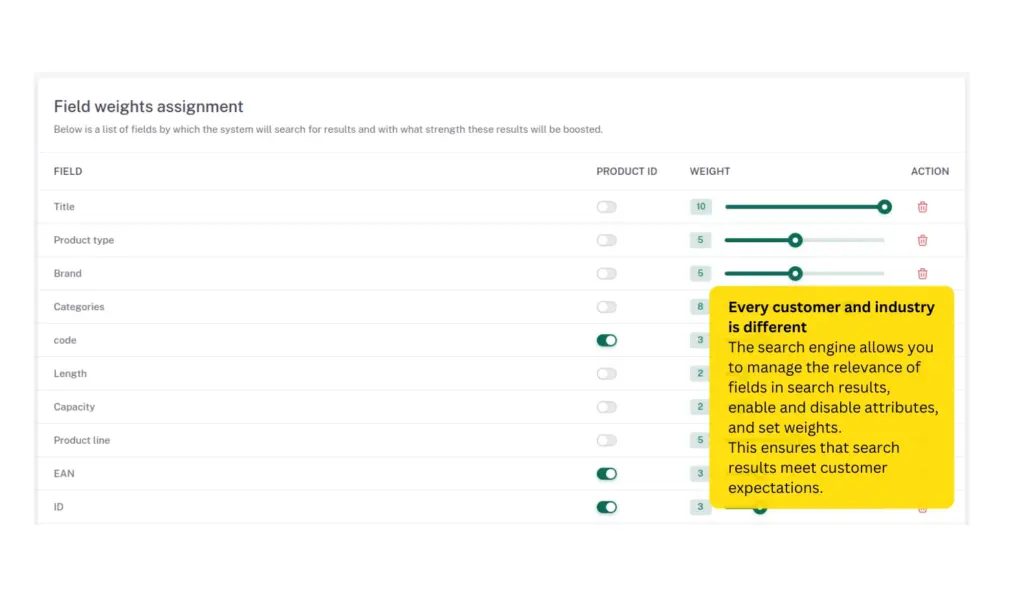Screen dimensions: 1024x592
Task: Select the Product line field name
Action: [82, 440]
